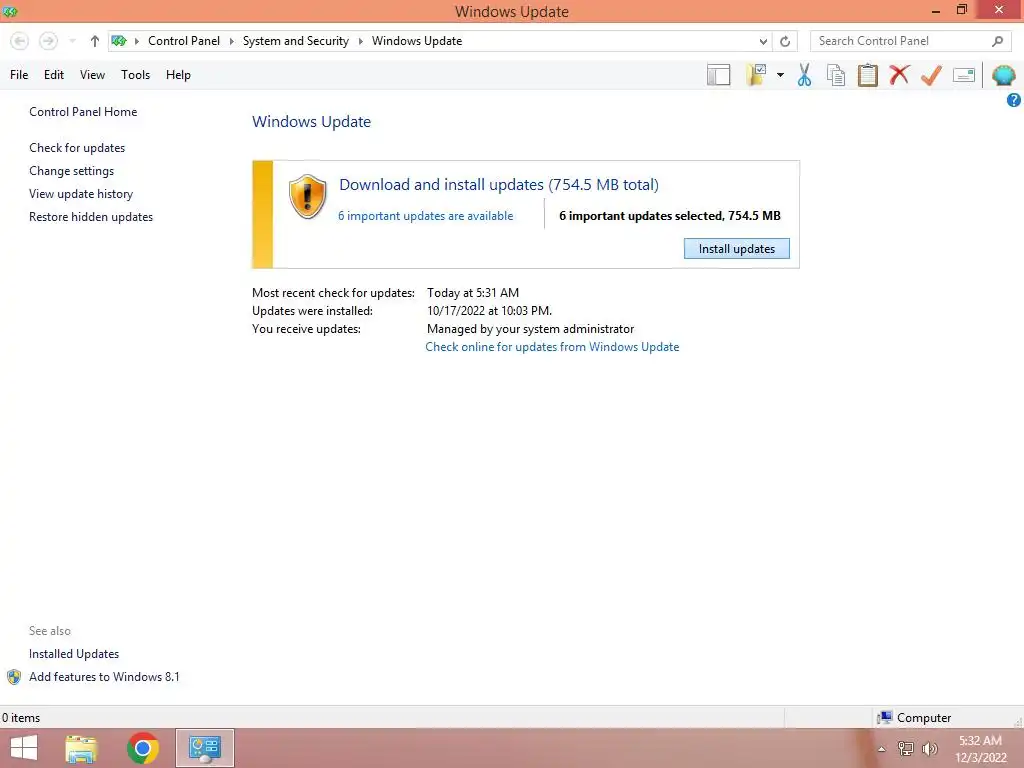The width and height of the screenshot is (1024, 768).
Task: Click Add features to Windows 8.1
Action: click(104, 677)
